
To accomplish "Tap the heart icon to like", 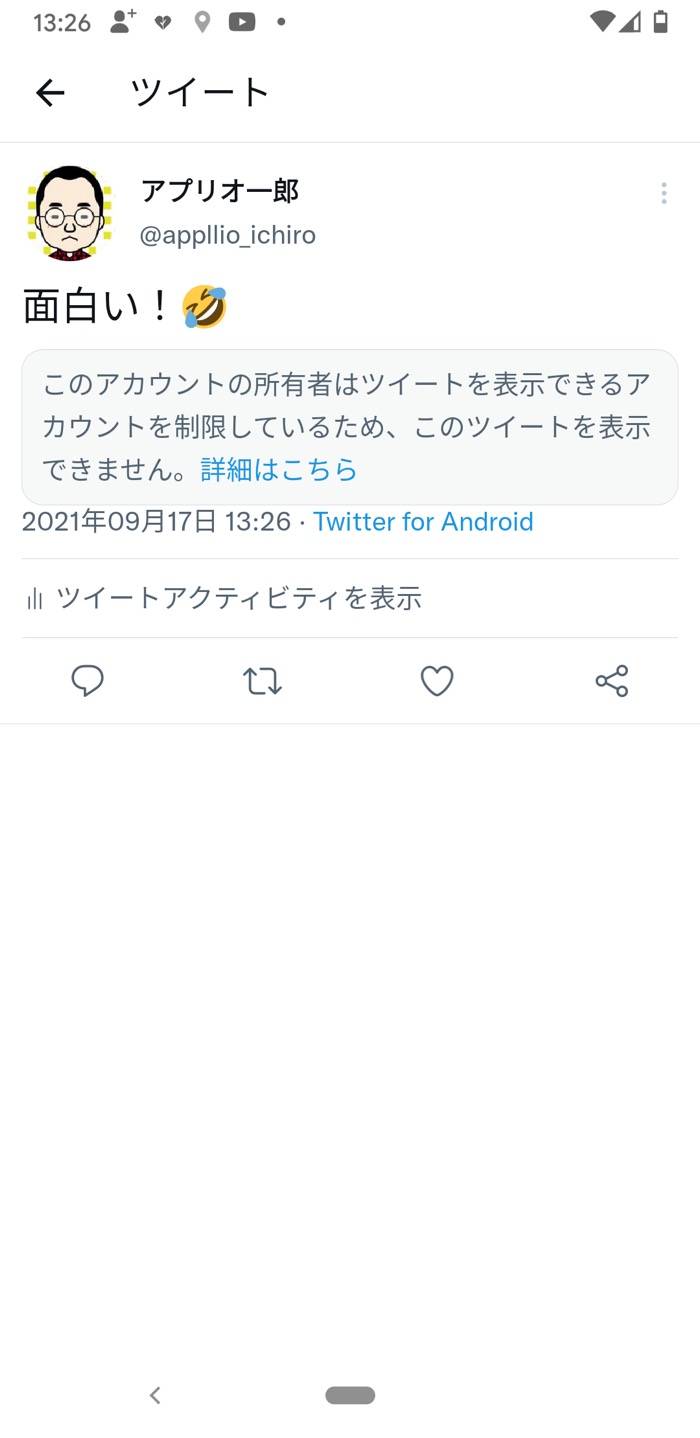I will tap(437, 681).
